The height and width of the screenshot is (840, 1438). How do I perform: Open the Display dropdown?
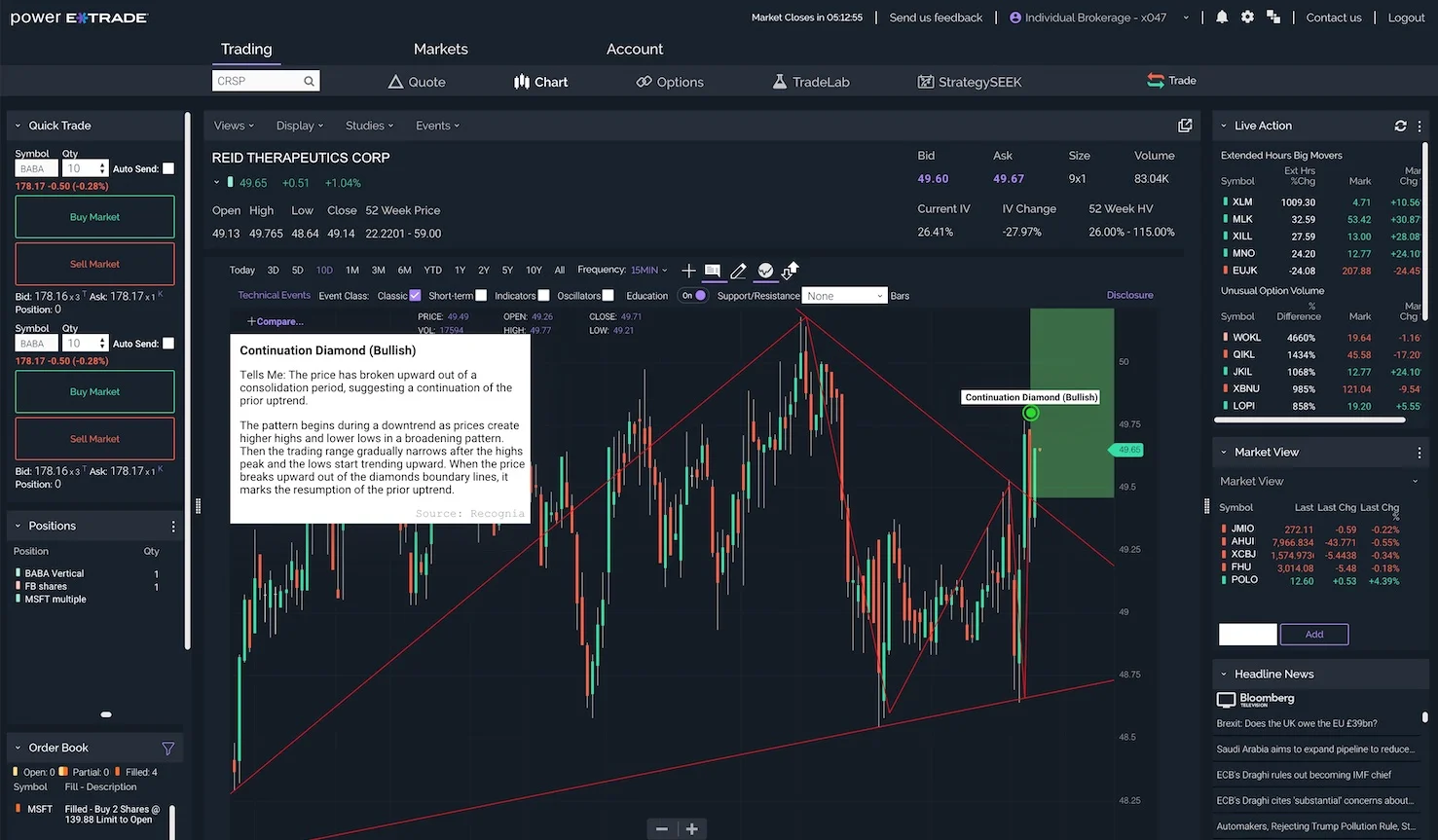click(x=300, y=126)
